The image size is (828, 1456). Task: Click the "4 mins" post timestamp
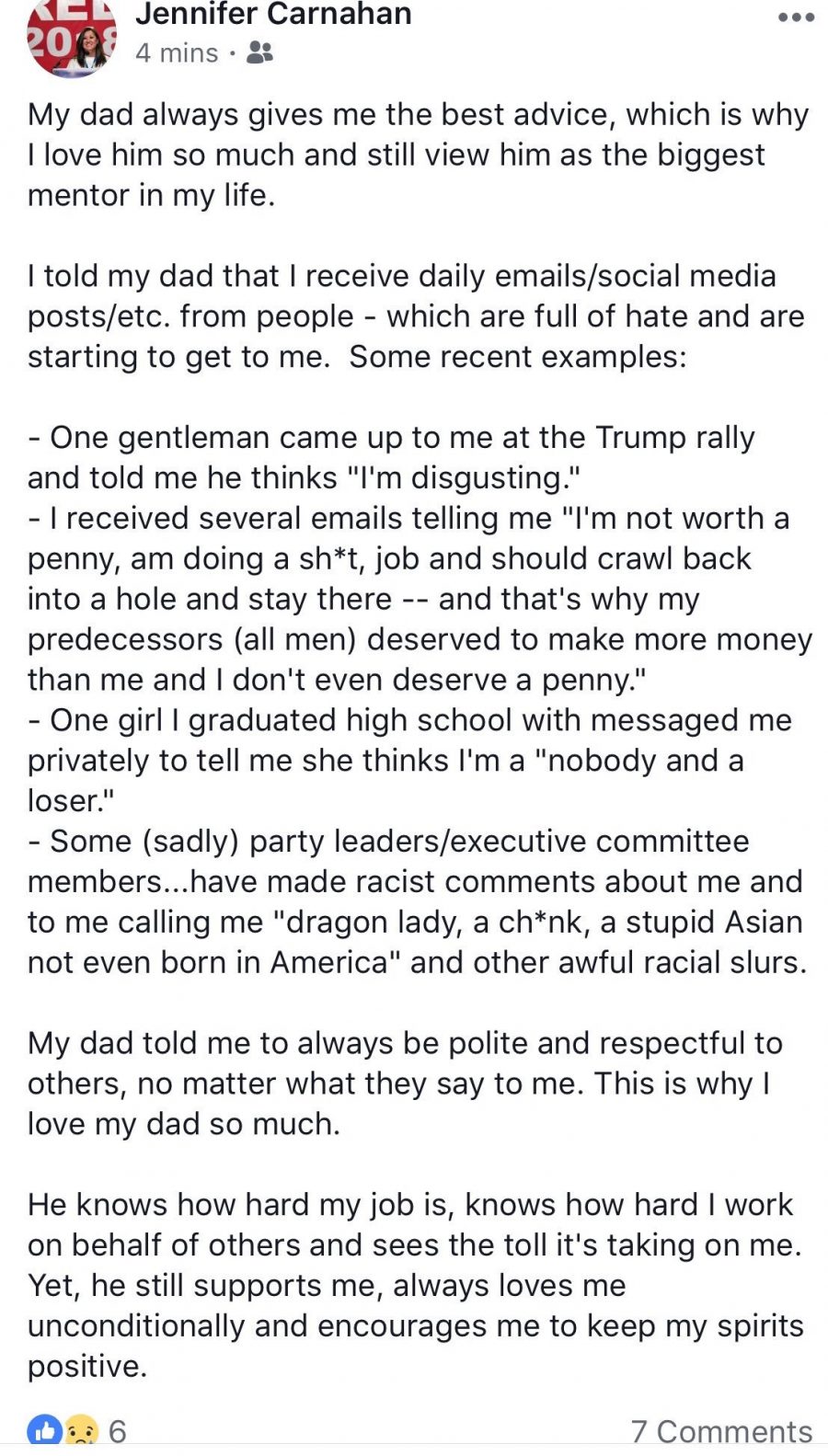[x=177, y=52]
